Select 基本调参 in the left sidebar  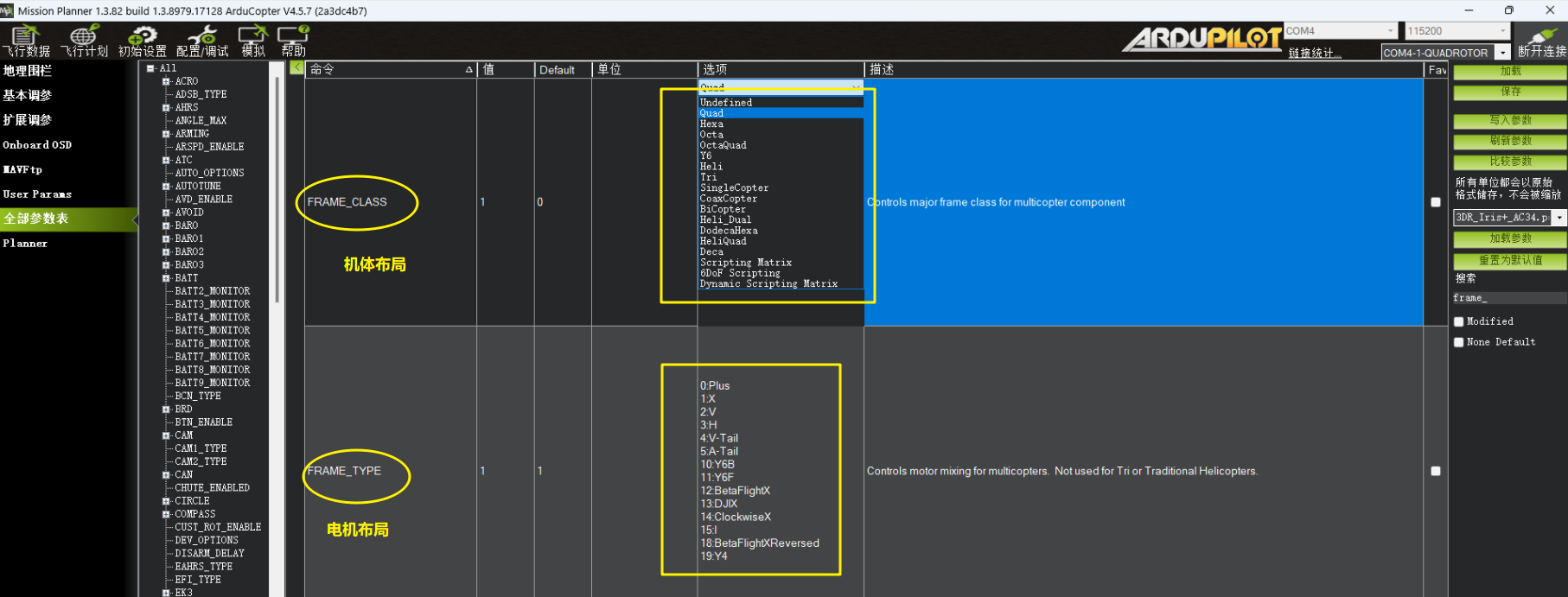(28, 95)
